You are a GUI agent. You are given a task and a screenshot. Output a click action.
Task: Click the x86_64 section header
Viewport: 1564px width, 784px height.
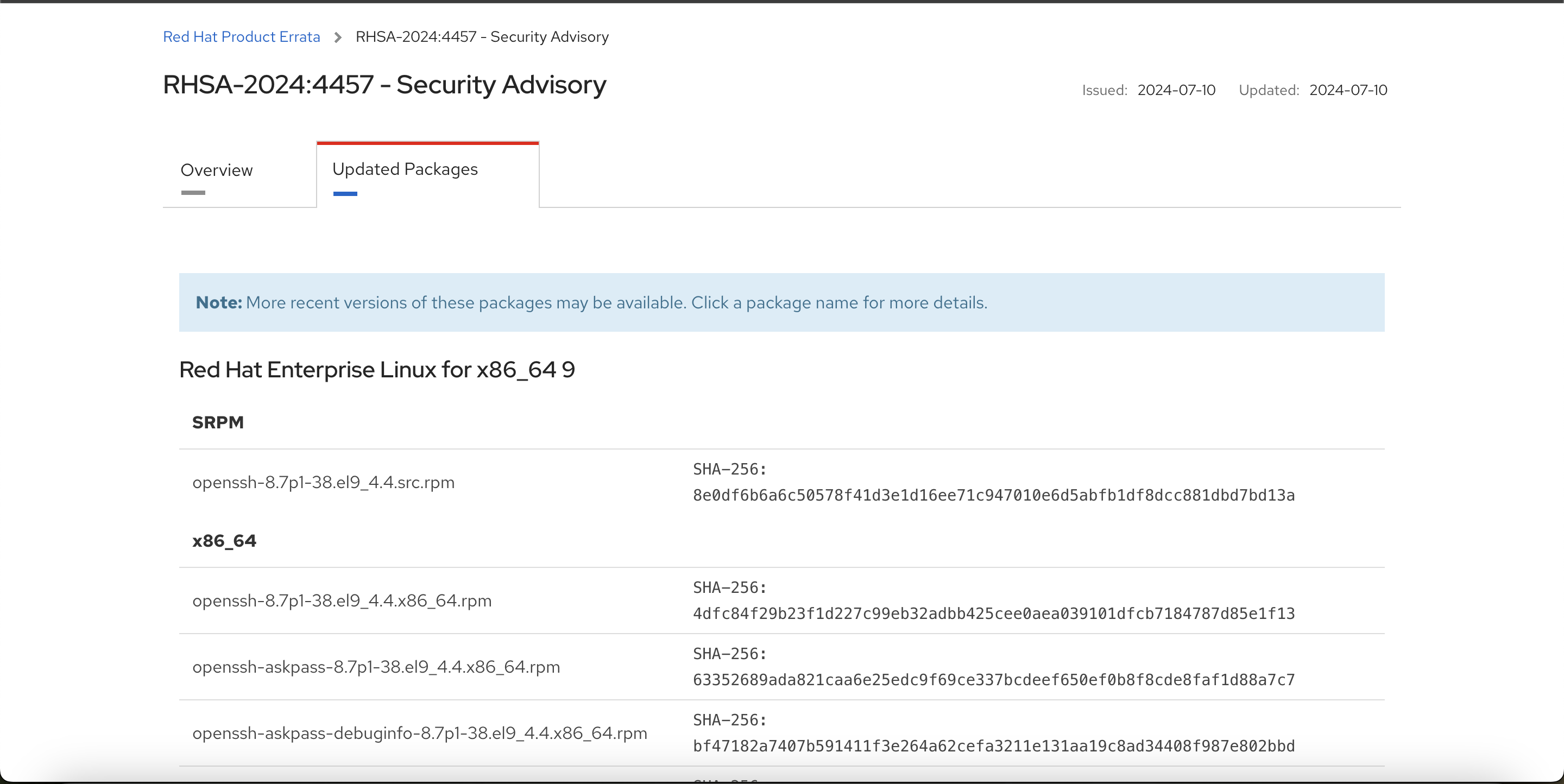pyautogui.click(x=224, y=541)
